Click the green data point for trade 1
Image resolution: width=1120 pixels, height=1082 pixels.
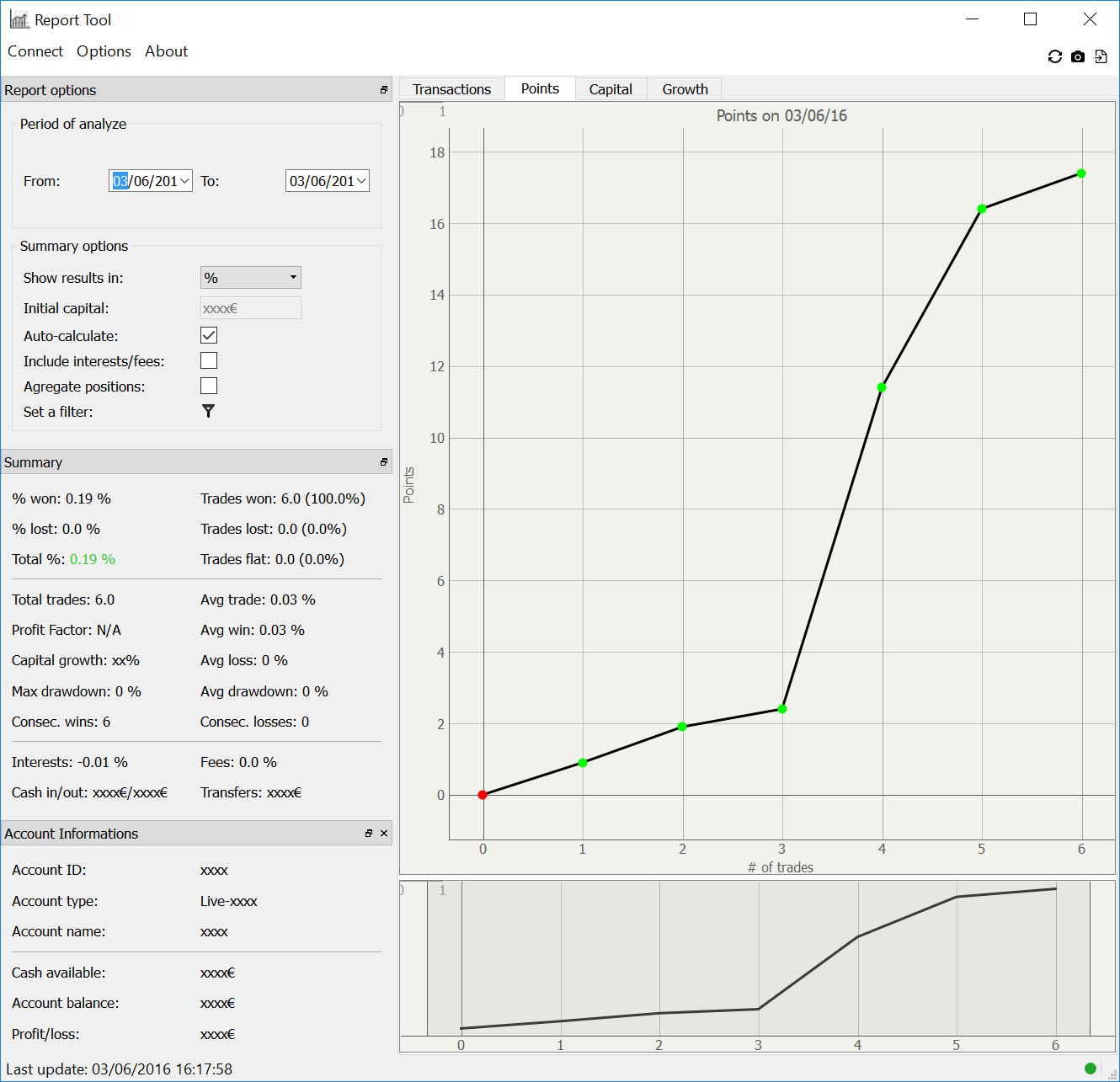click(583, 763)
